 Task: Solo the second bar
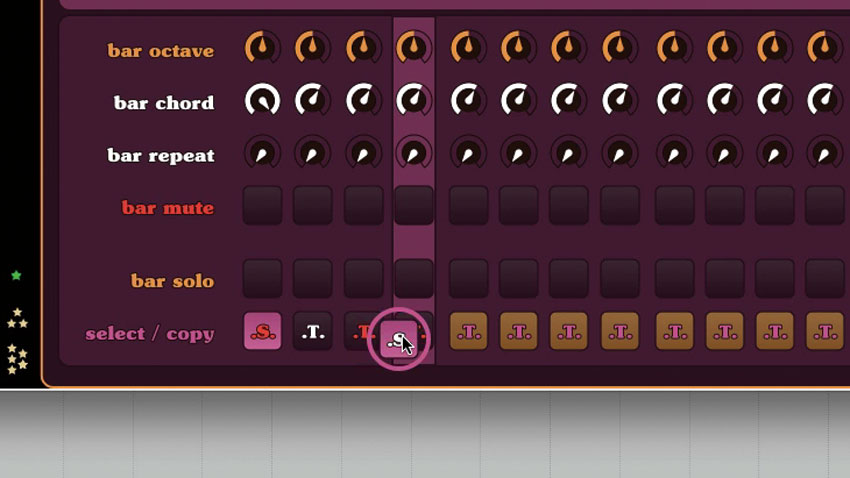tap(313, 279)
